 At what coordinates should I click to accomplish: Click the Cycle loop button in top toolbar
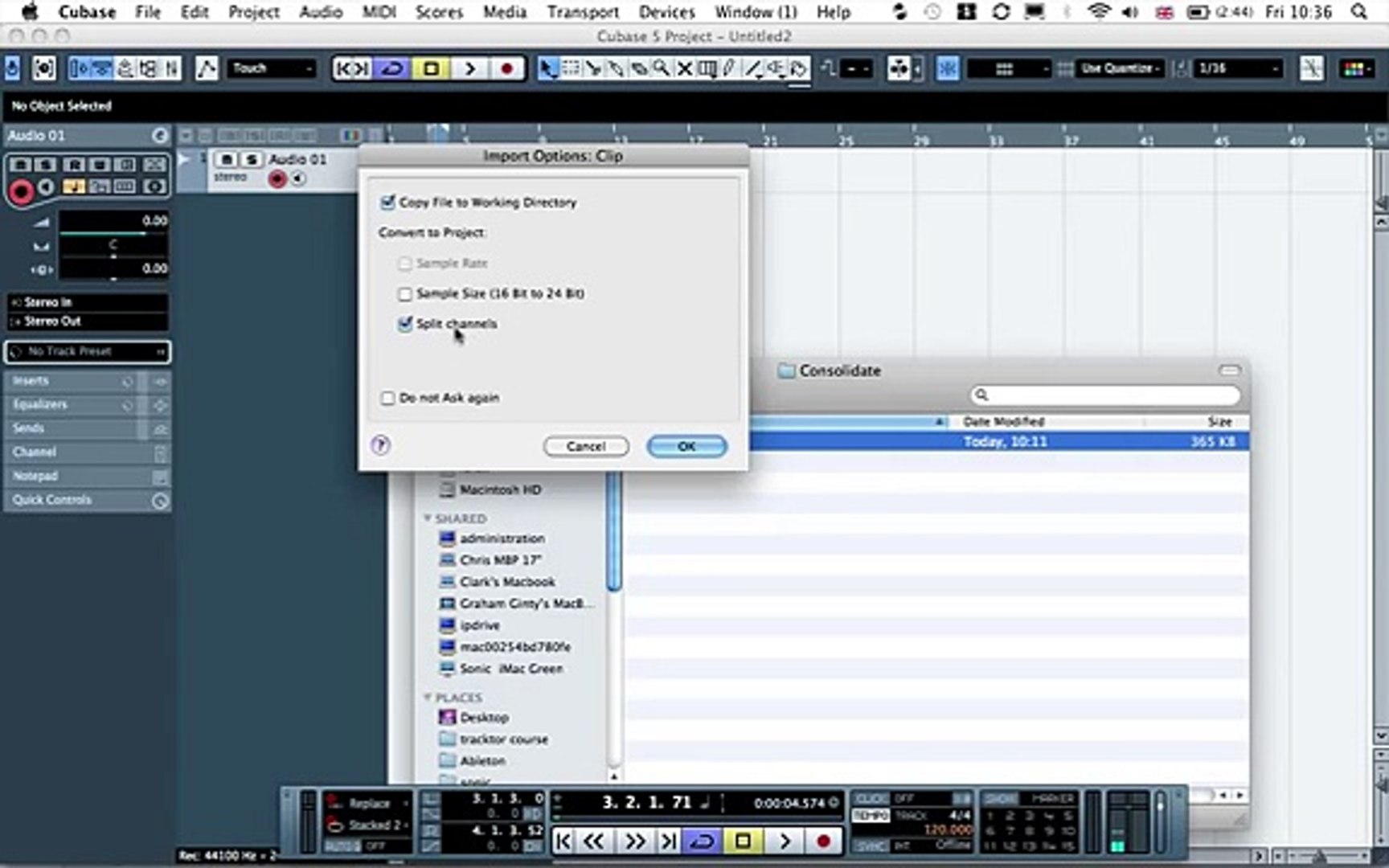point(392,68)
